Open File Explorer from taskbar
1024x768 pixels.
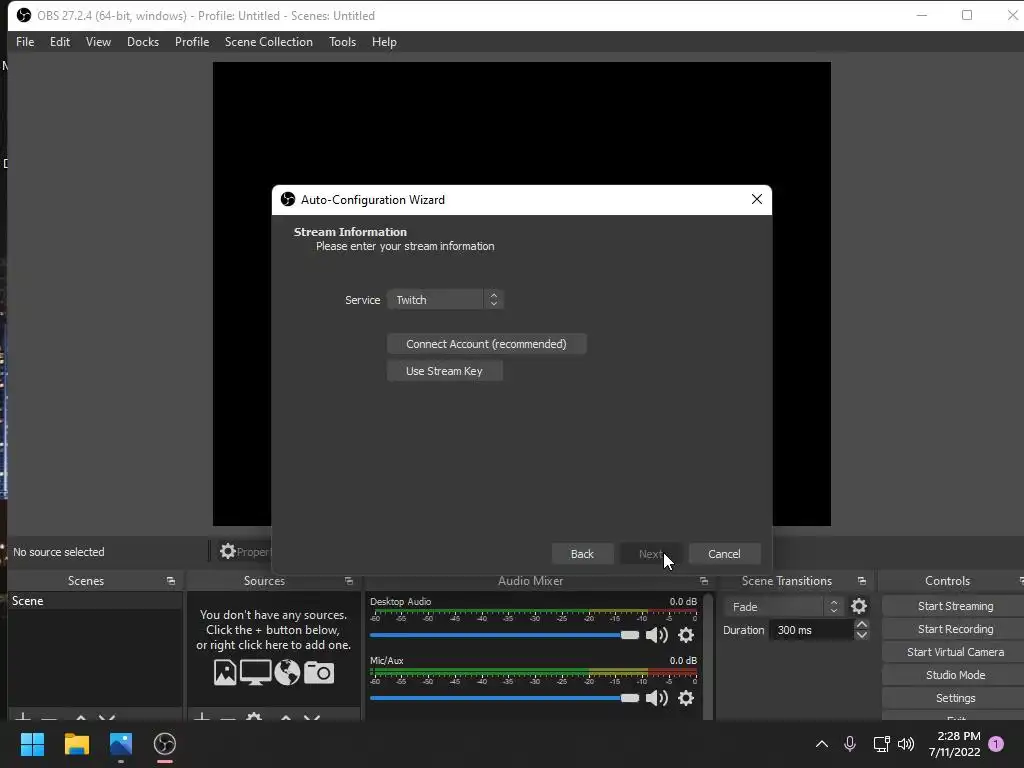pos(76,744)
